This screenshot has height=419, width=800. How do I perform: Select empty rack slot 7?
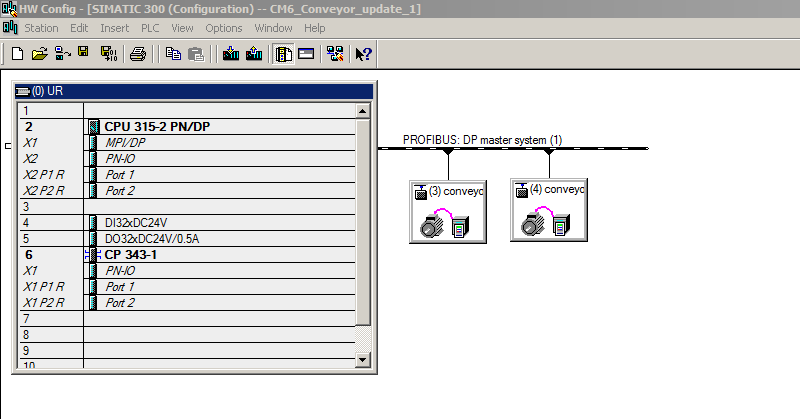[x=187, y=319]
